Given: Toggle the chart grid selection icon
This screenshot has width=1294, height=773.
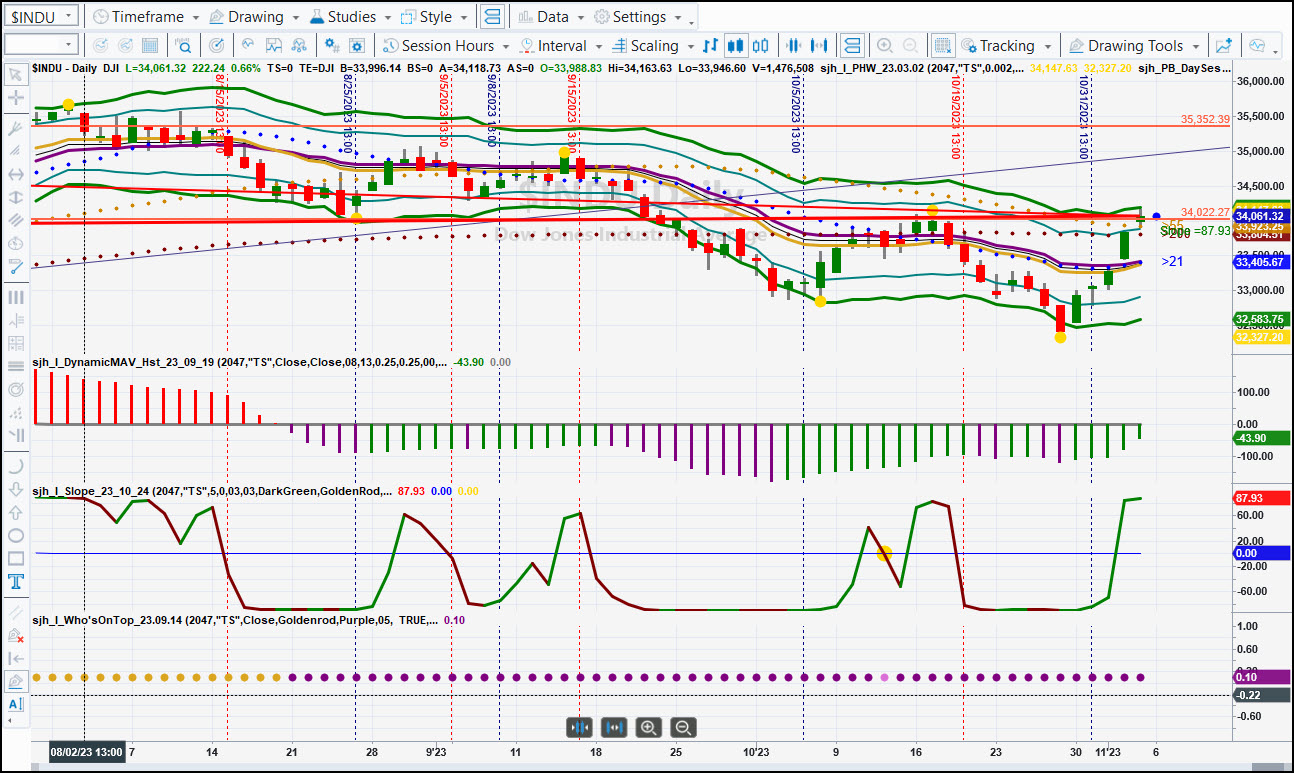Looking at the screenshot, I should [x=942, y=46].
